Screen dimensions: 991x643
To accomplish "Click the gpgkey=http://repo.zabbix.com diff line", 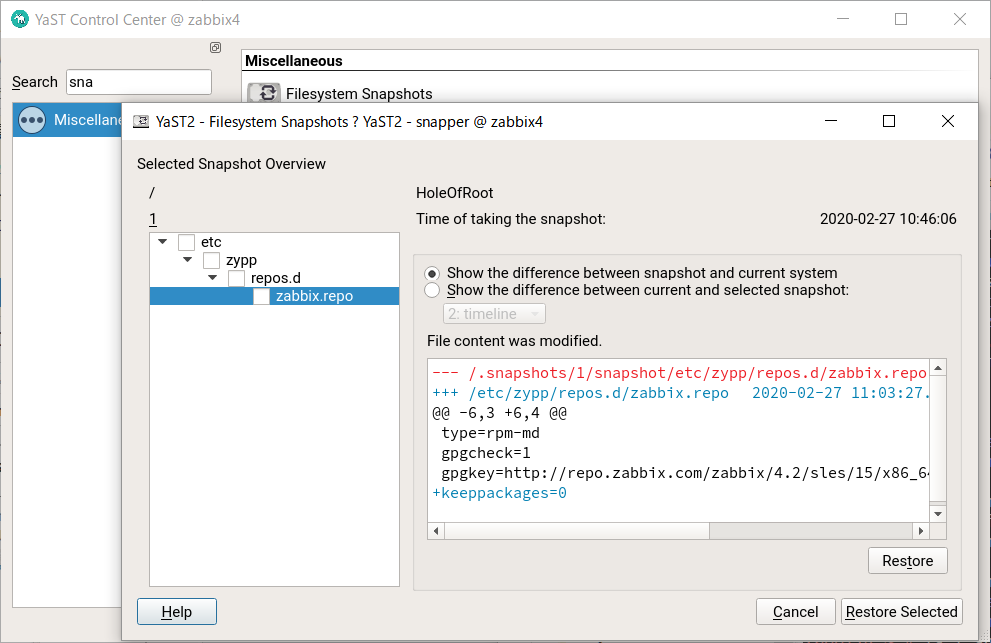I will click(x=684, y=473).
